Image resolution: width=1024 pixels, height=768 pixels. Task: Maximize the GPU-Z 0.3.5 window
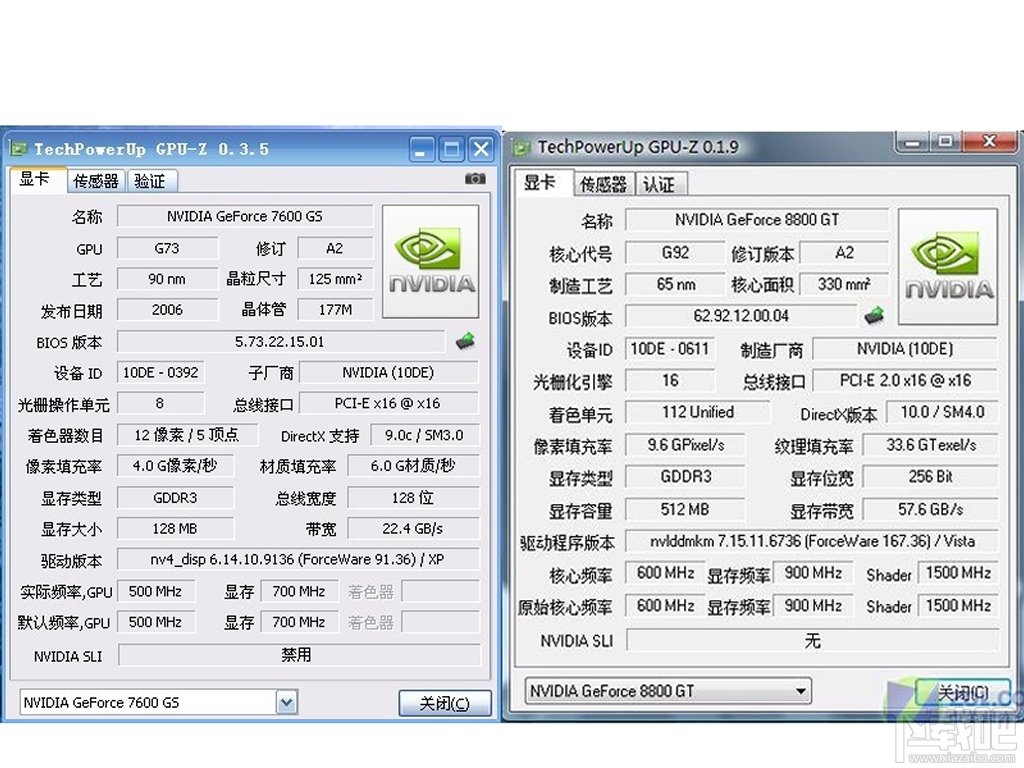point(452,150)
